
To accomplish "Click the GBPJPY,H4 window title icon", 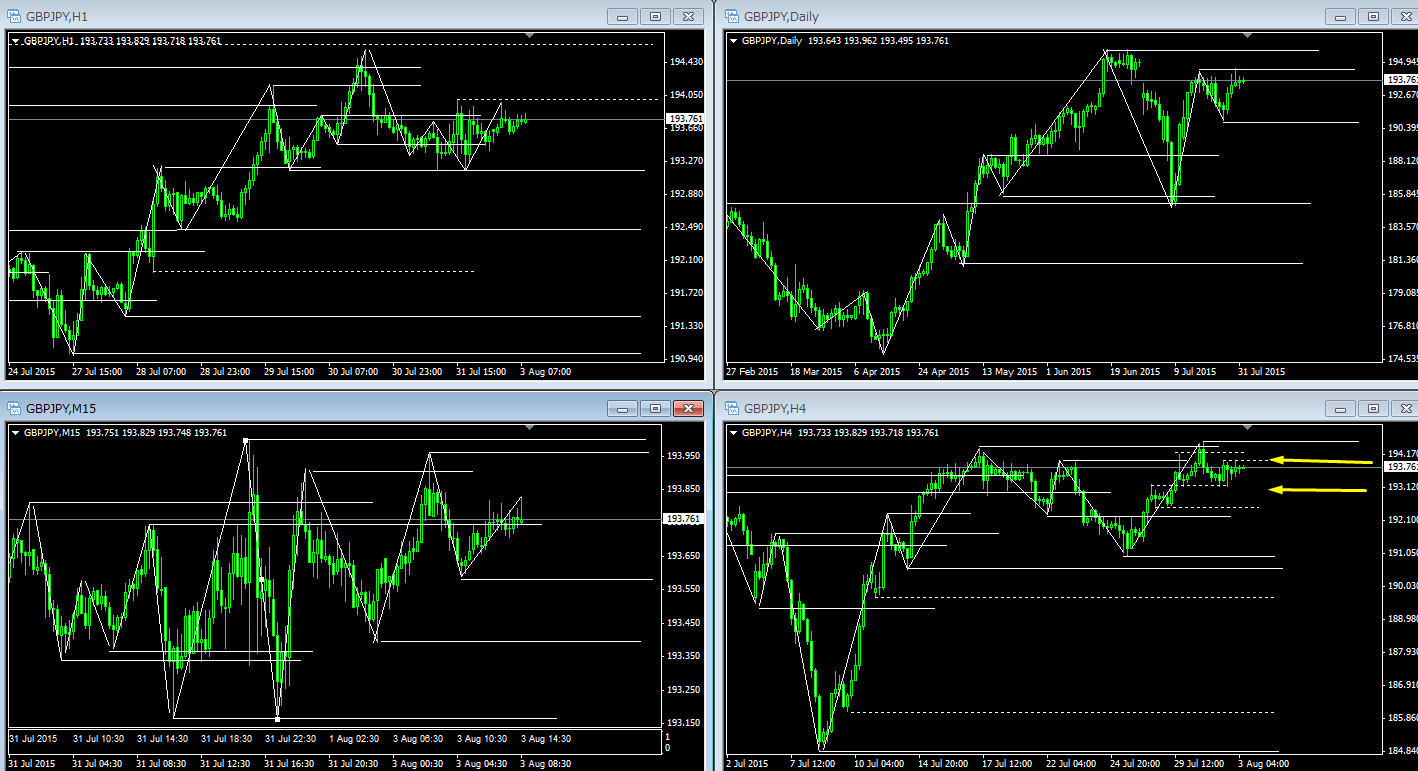I will [731, 408].
